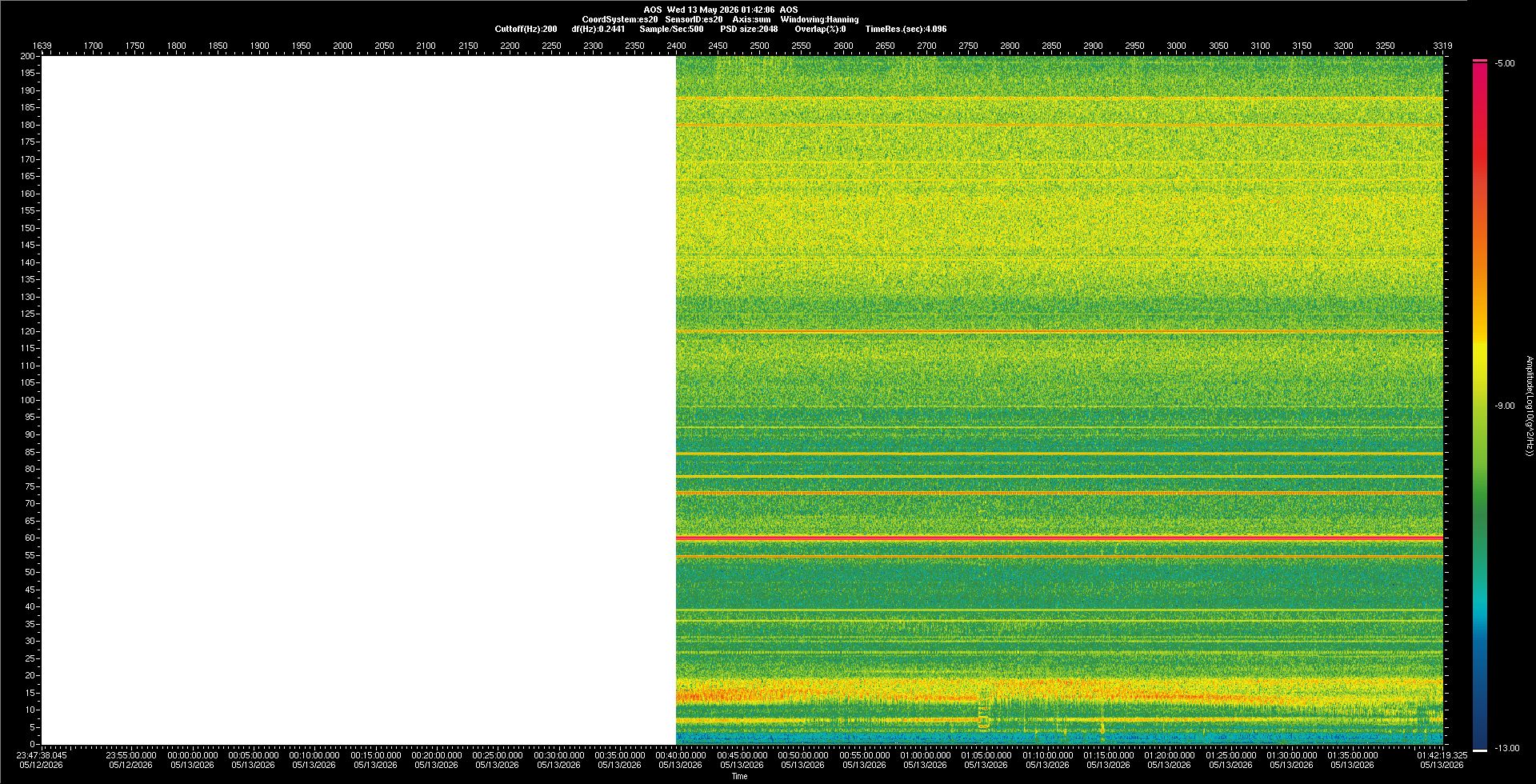The image size is (1536, 784).
Task: Click the blank white no-data region
Action: [x=358, y=400]
